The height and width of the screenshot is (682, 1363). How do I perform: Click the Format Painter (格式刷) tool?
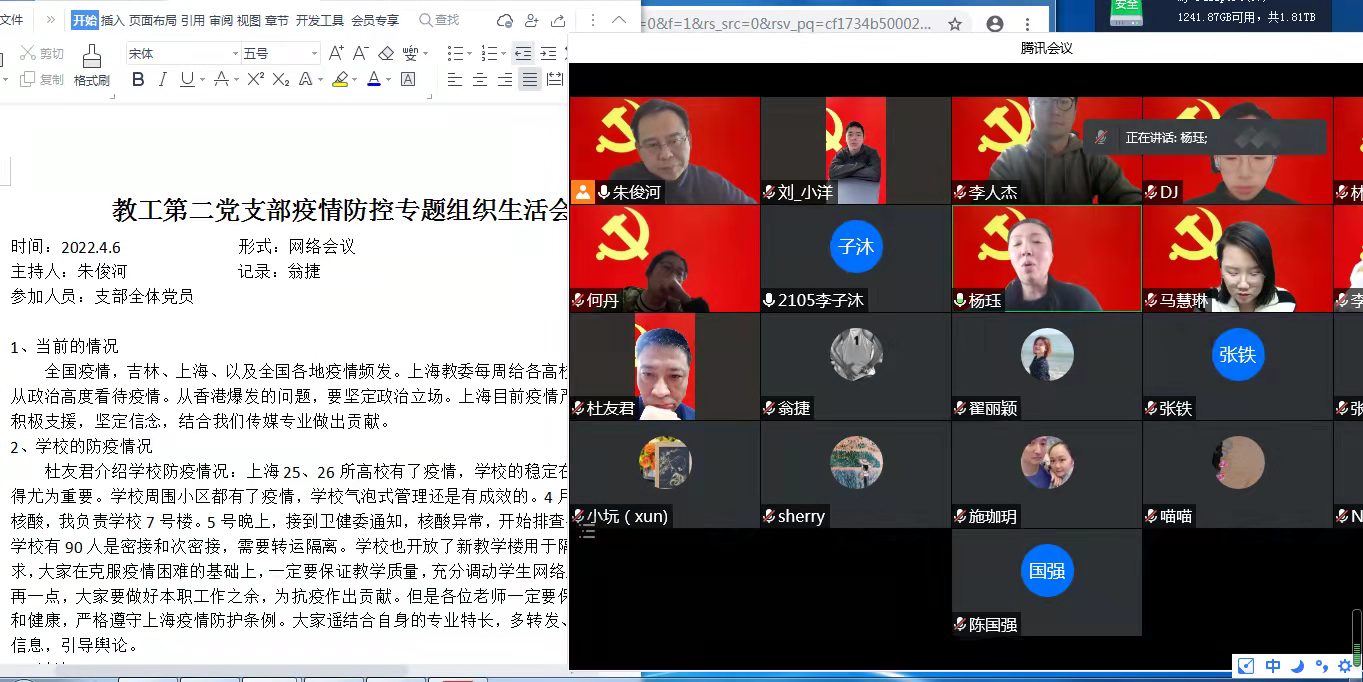[x=91, y=66]
